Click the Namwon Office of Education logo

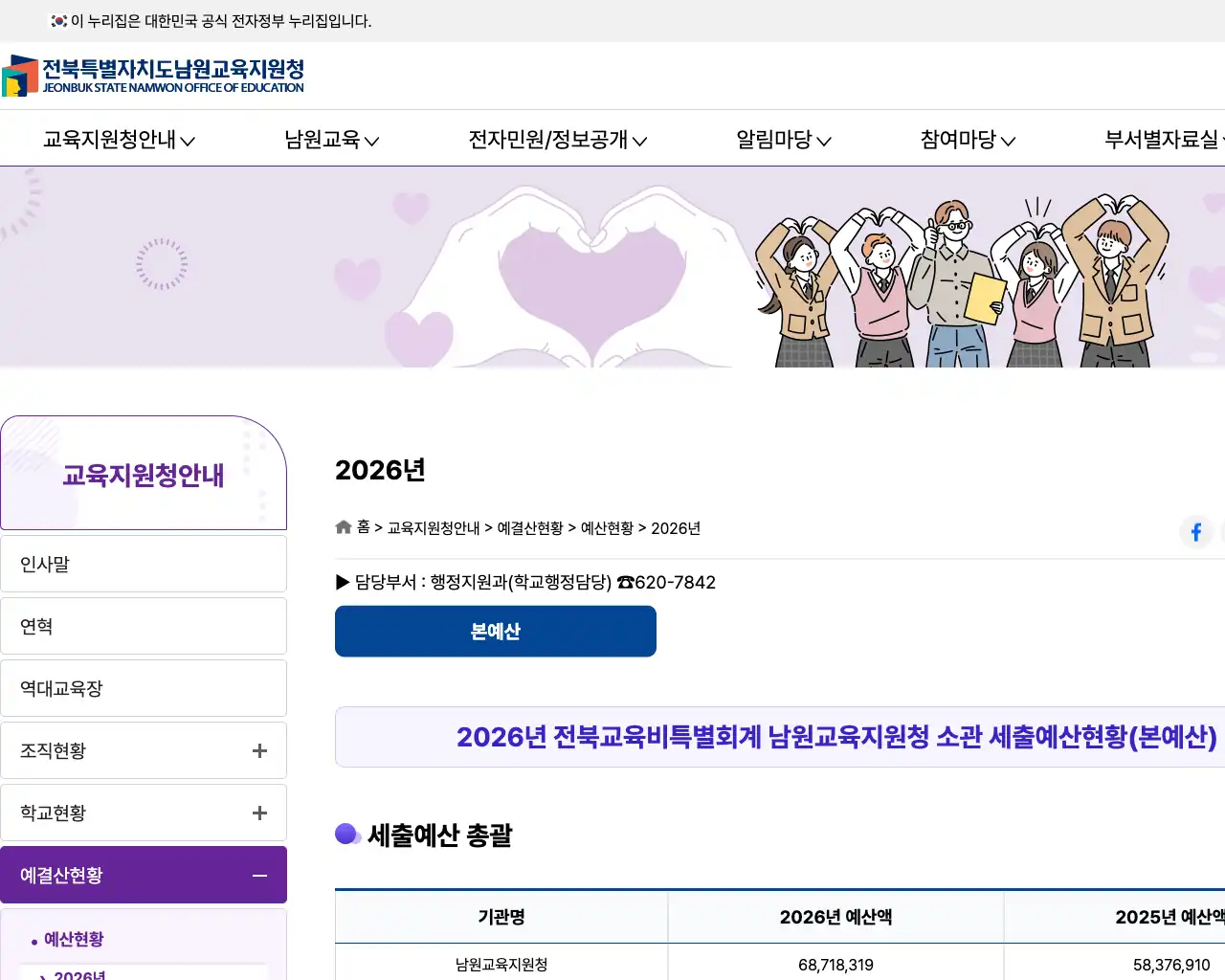point(153,76)
